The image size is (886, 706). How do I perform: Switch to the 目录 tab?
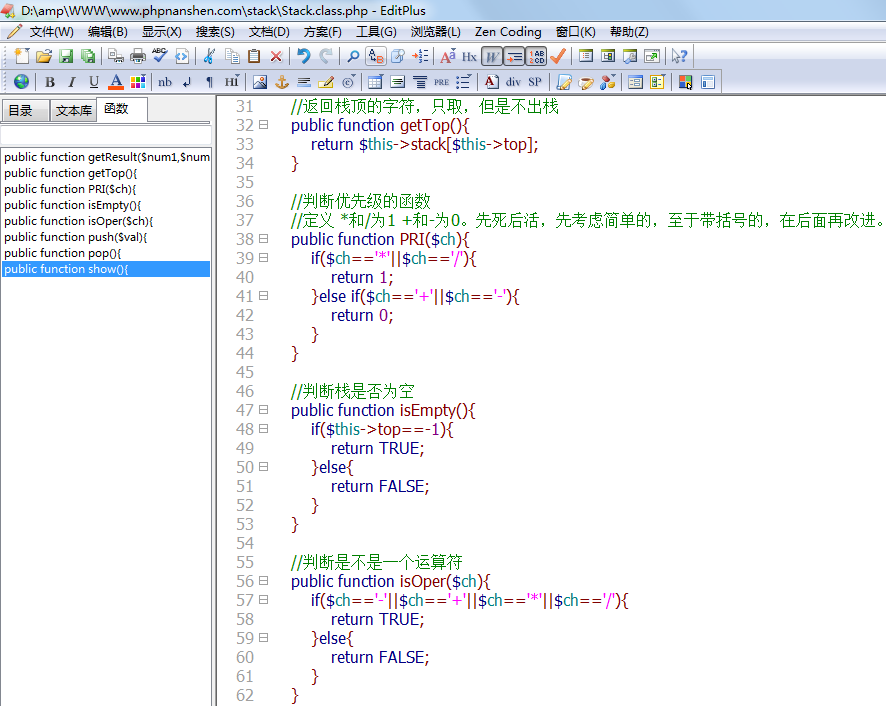[x=24, y=110]
